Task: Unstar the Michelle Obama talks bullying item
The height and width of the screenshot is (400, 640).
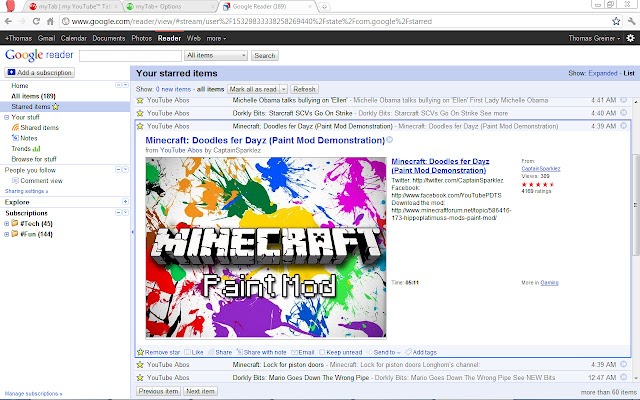Action: click(140, 100)
